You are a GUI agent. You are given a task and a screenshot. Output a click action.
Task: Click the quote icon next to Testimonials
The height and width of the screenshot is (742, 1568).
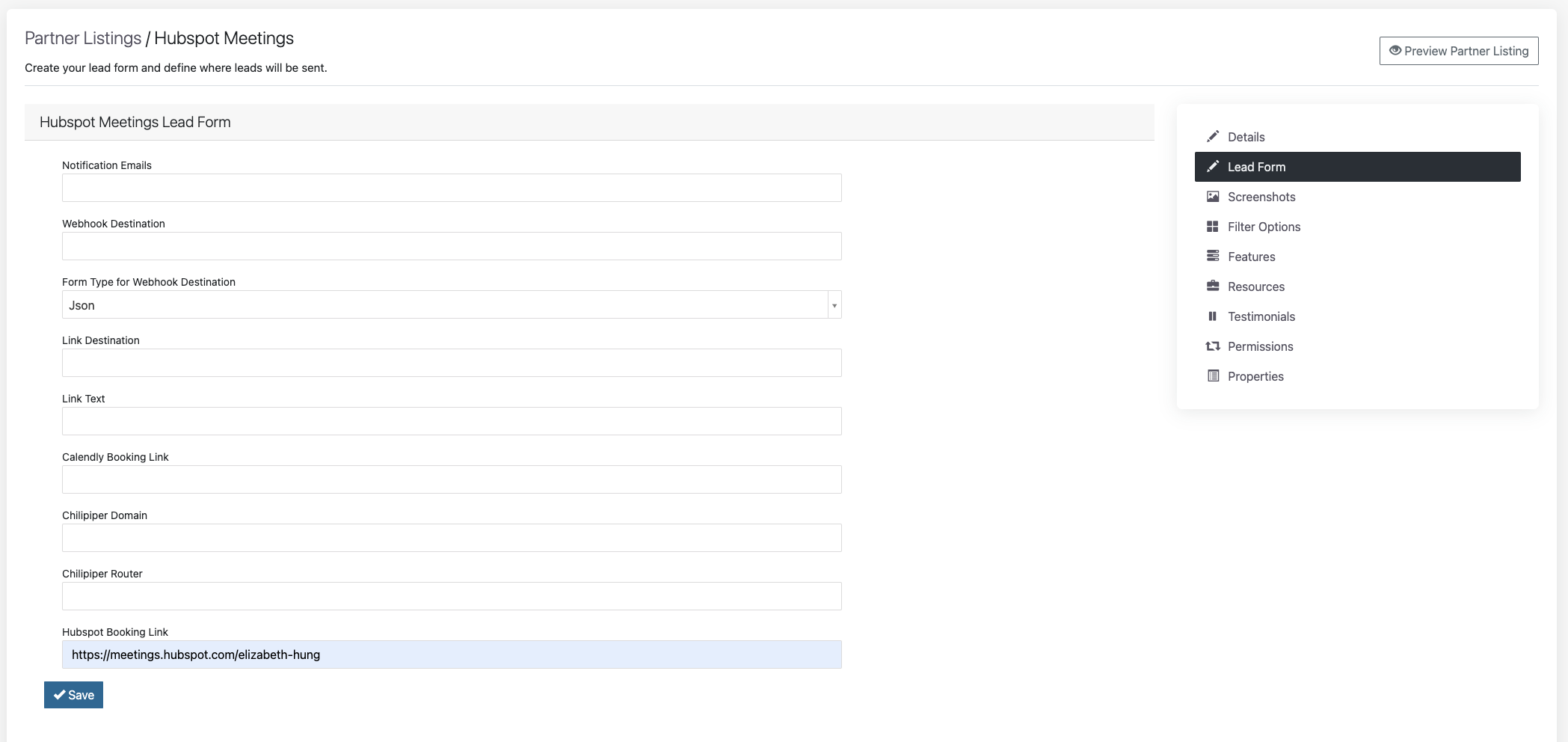pyautogui.click(x=1213, y=316)
